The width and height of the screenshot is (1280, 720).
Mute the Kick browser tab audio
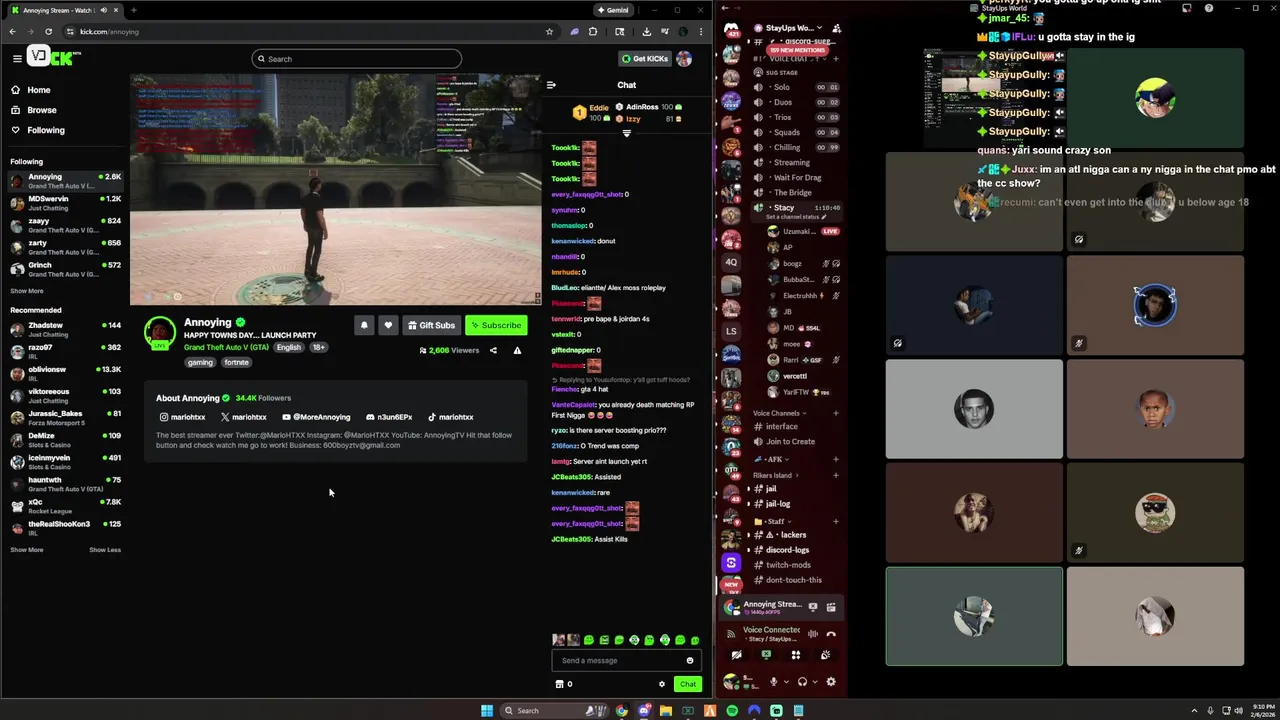[104, 10]
